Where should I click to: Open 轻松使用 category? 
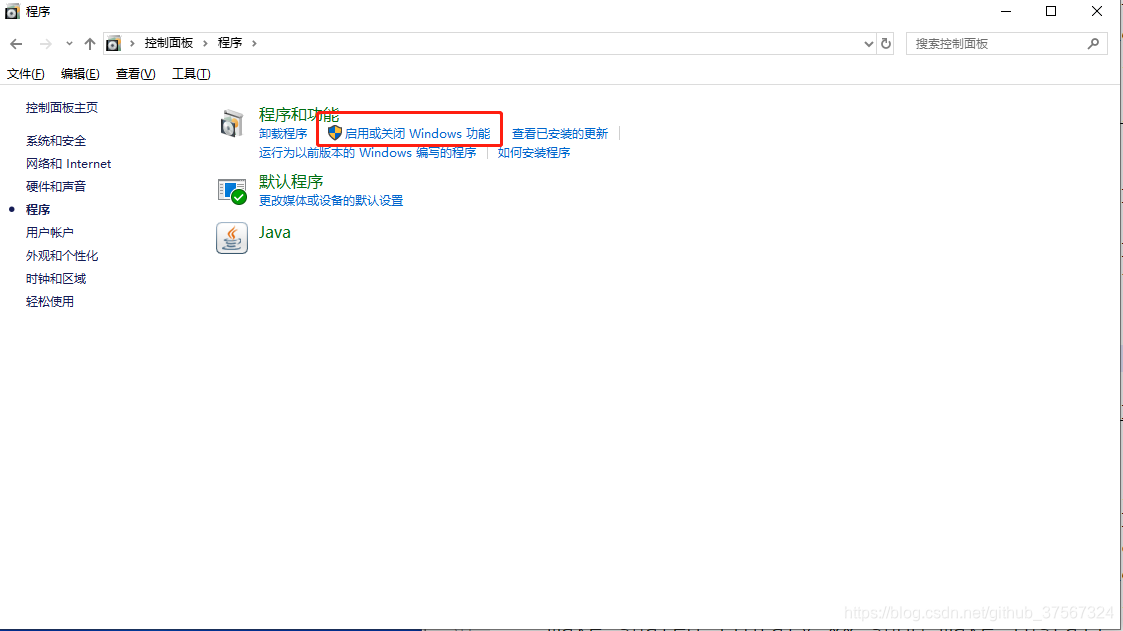tap(49, 301)
